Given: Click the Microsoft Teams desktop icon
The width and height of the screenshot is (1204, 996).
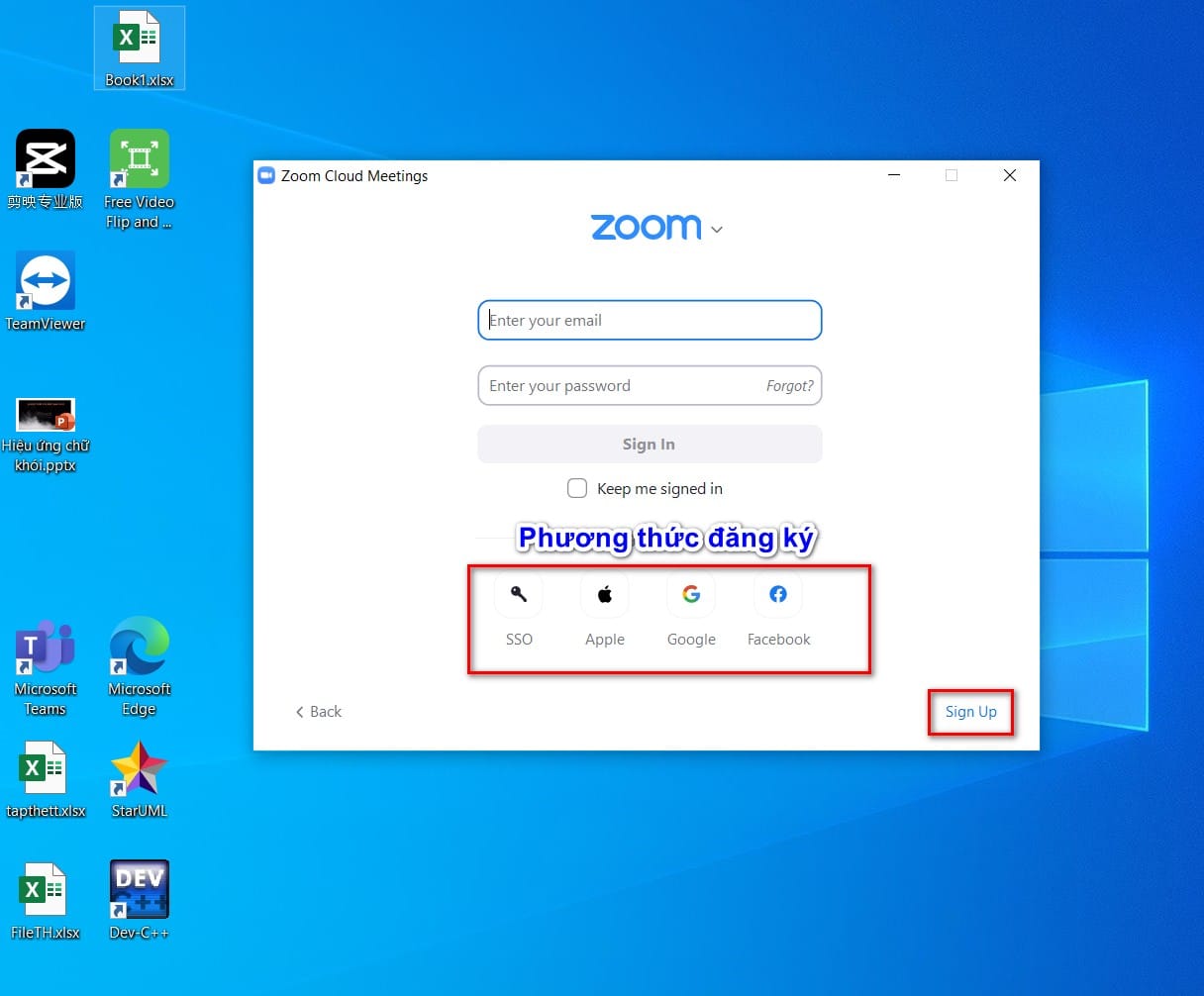Looking at the screenshot, I should (46, 666).
